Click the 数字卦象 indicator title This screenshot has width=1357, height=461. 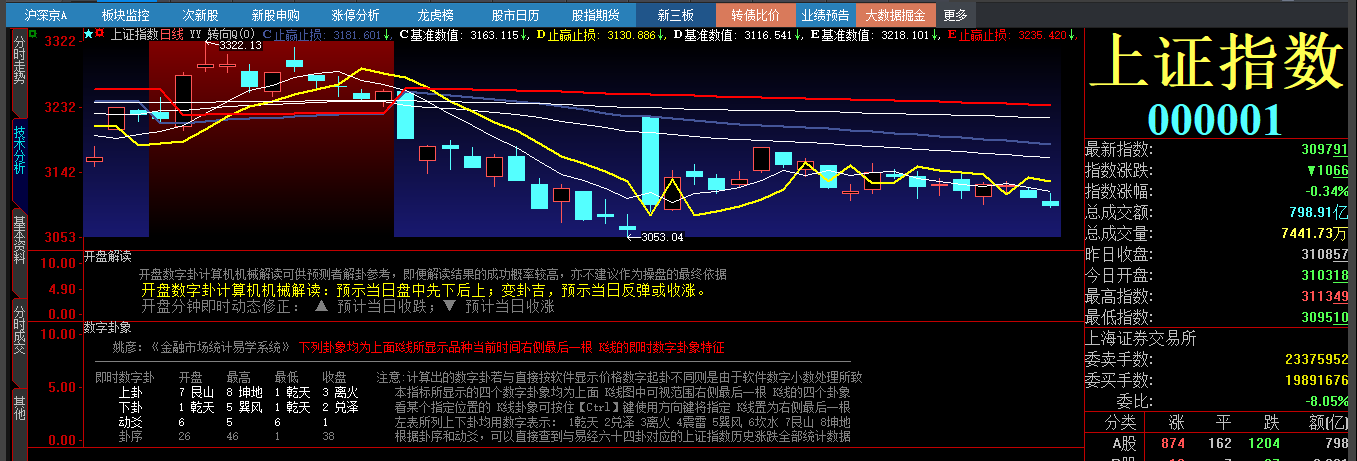(x=108, y=326)
